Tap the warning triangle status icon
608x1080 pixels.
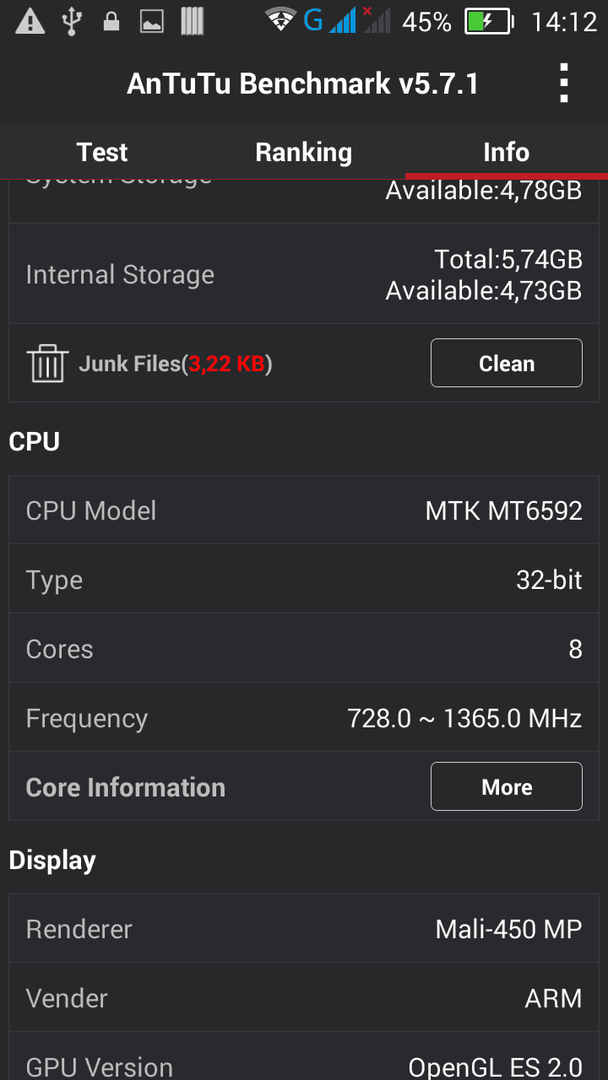pos(30,21)
